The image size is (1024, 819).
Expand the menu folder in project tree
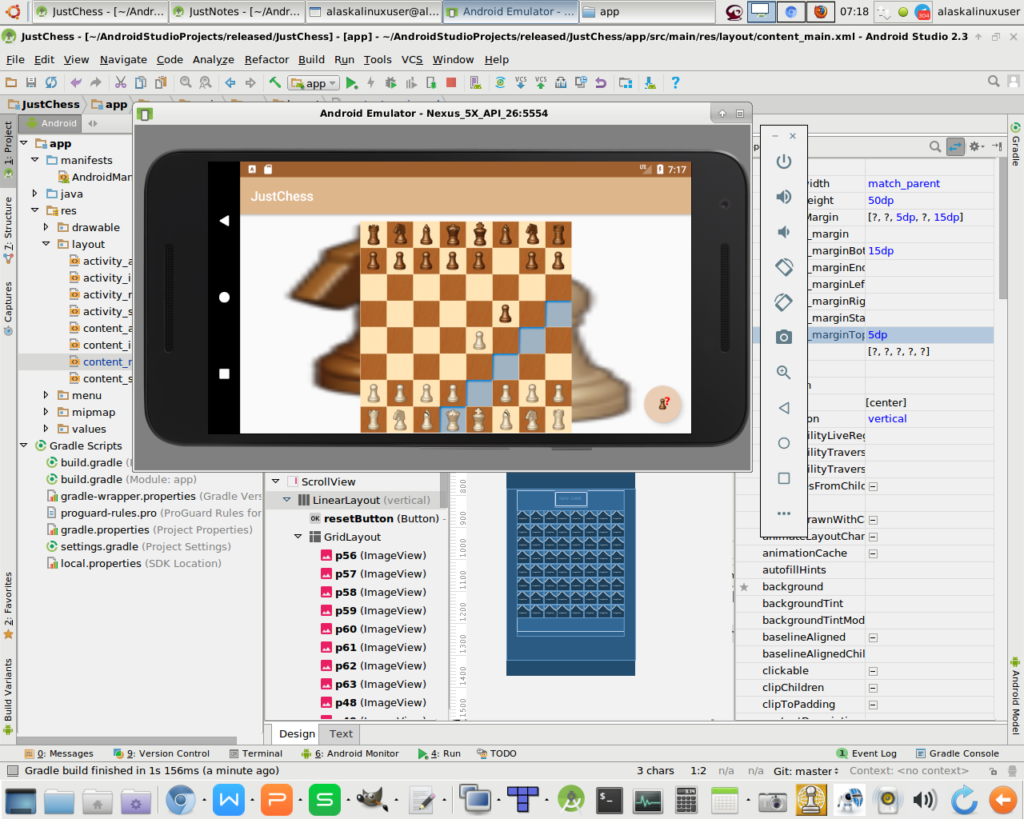pyautogui.click(x=47, y=395)
